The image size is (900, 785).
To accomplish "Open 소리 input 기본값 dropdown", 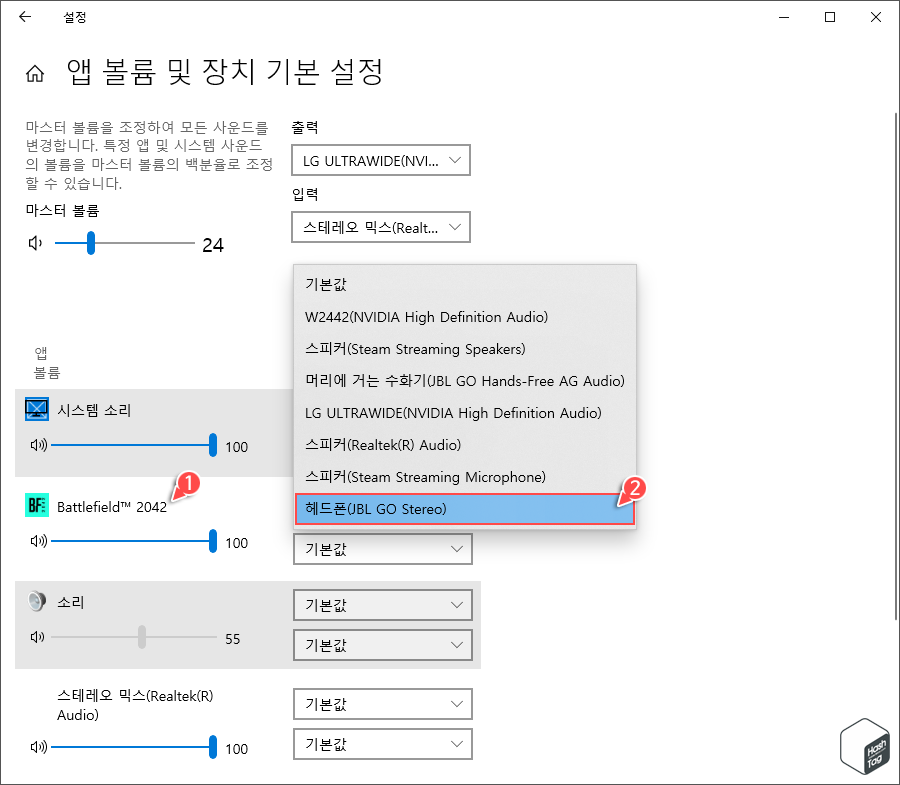I will click(x=383, y=645).
